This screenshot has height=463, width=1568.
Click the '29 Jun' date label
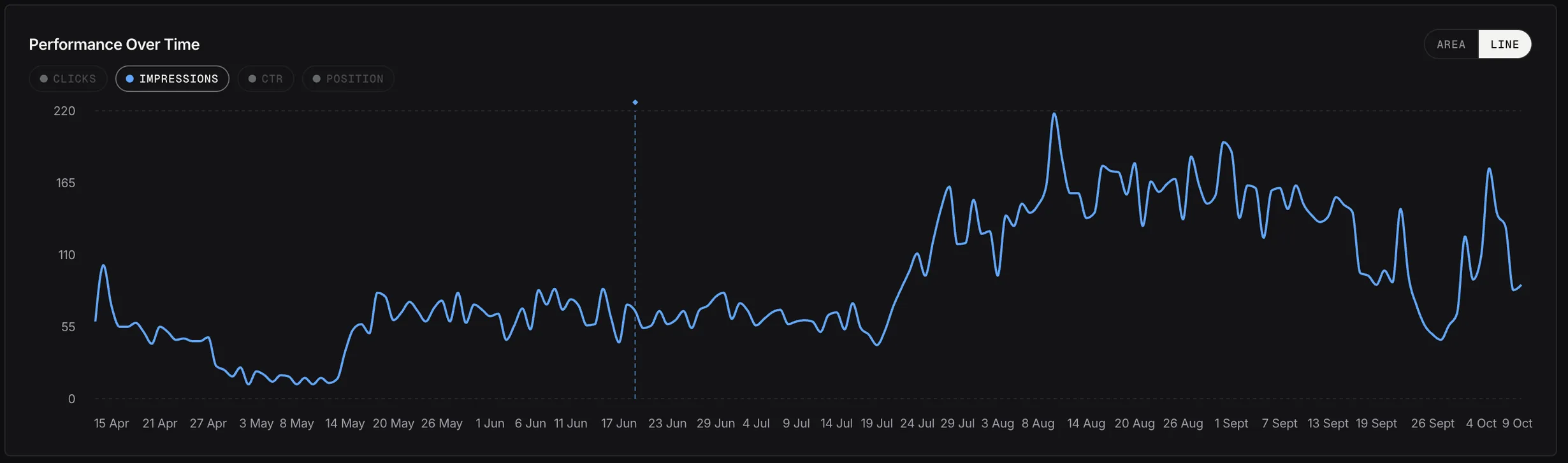[x=716, y=424]
